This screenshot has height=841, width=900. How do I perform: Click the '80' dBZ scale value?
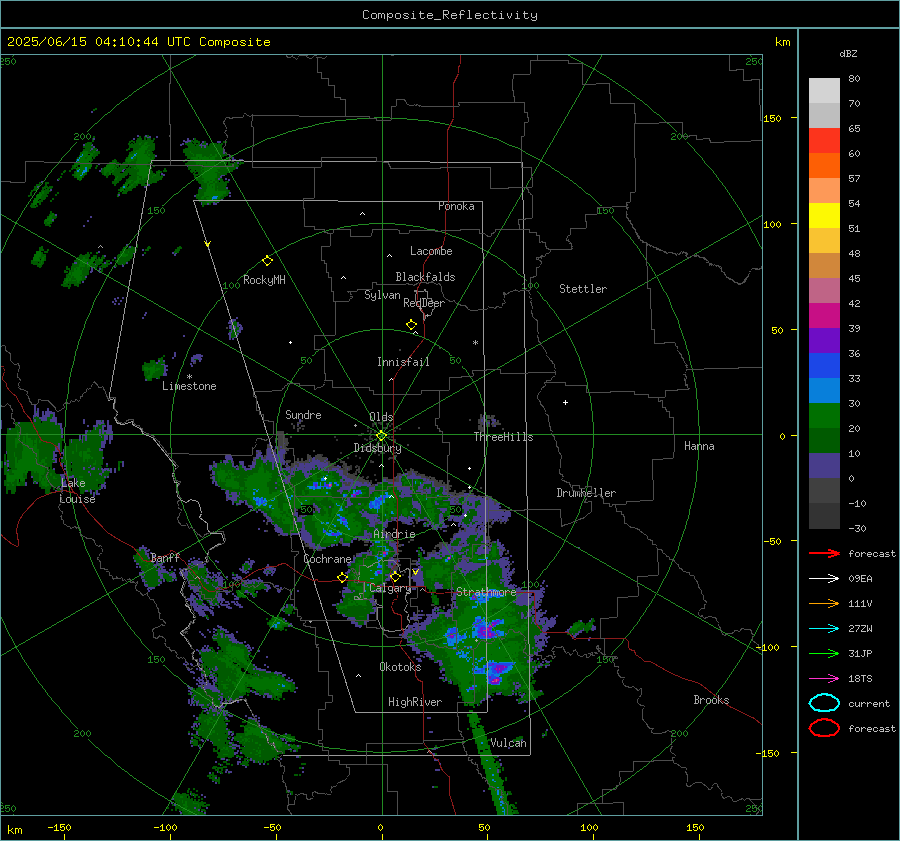pyautogui.click(x=854, y=79)
